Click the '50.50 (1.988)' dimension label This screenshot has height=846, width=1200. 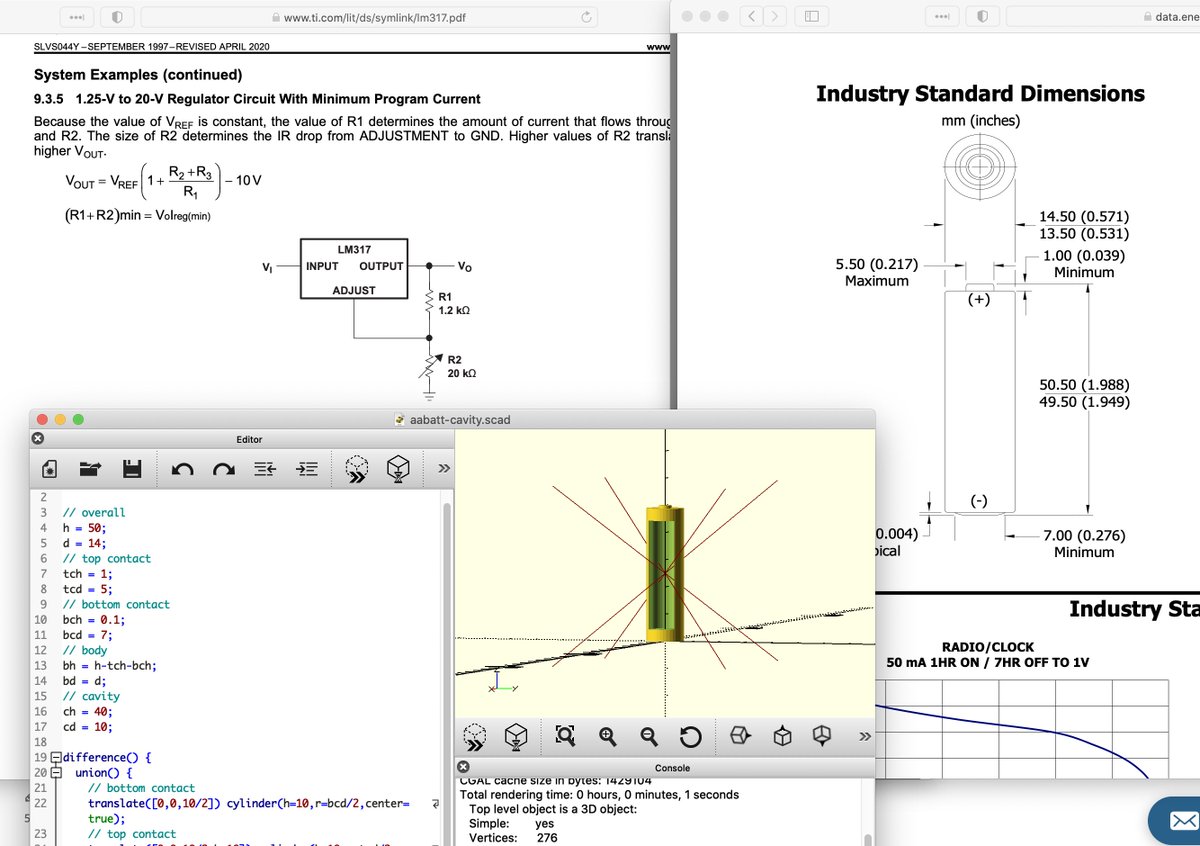[1085, 385]
